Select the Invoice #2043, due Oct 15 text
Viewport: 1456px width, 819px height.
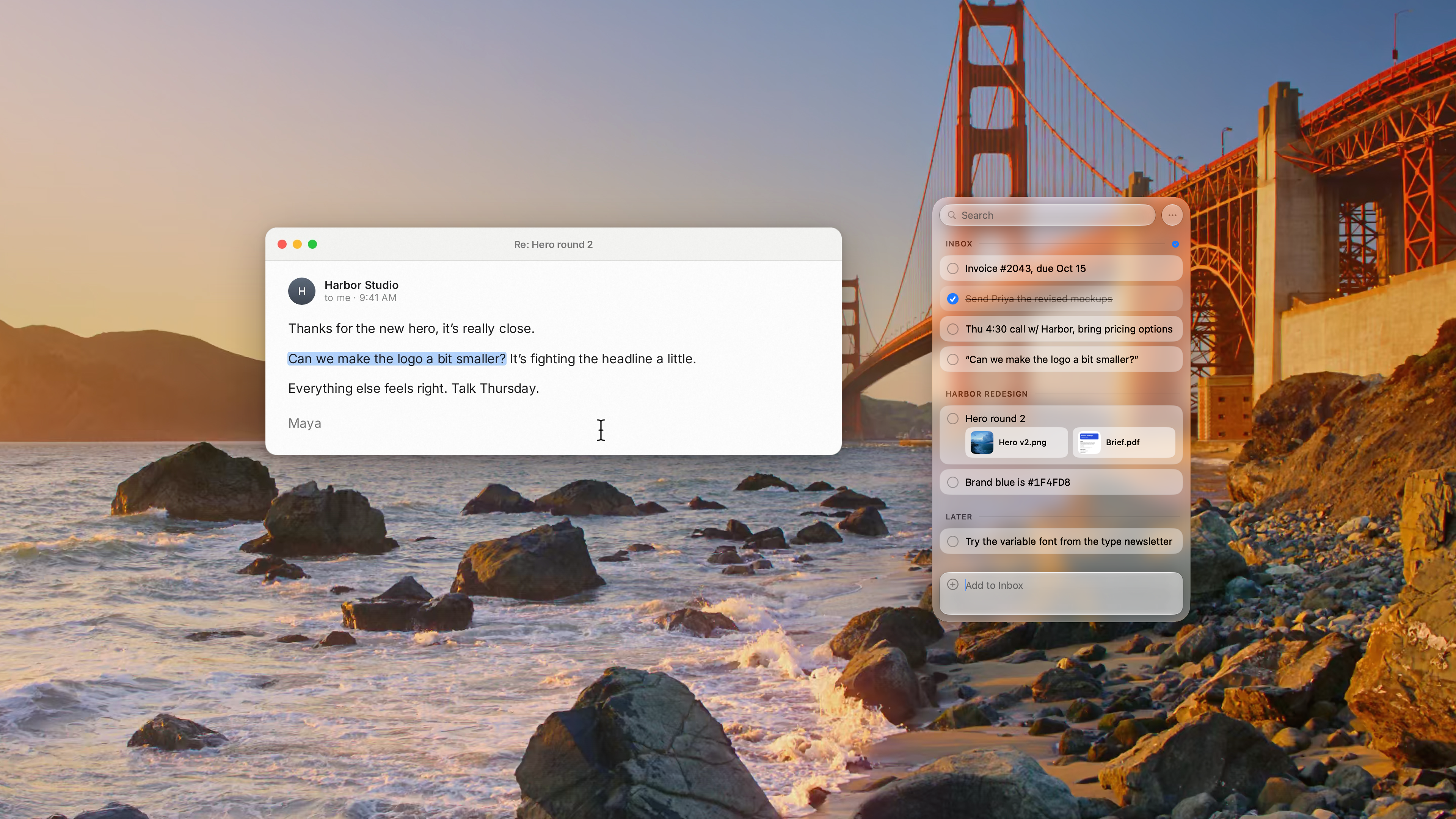[1025, 268]
